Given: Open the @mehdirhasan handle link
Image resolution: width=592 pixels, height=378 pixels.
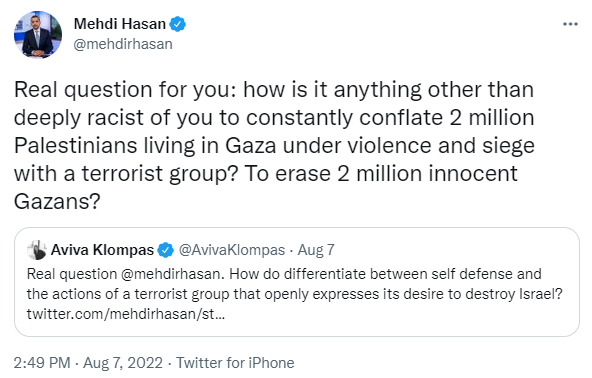Looking at the screenshot, I should coord(123,44).
